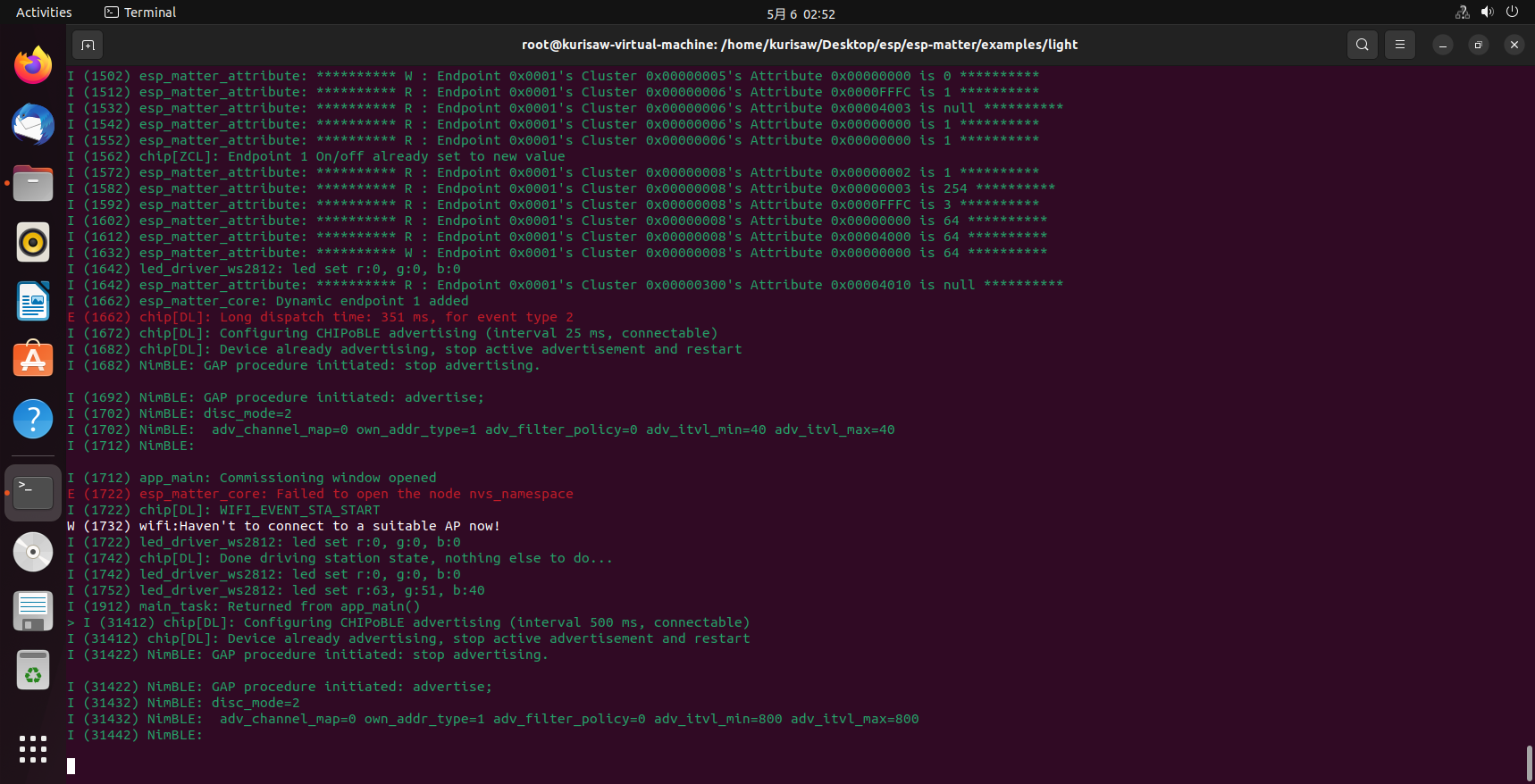Screen dimensions: 1535x784
Task: Select the Terminal icon in dock
Action: tap(33, 493)
